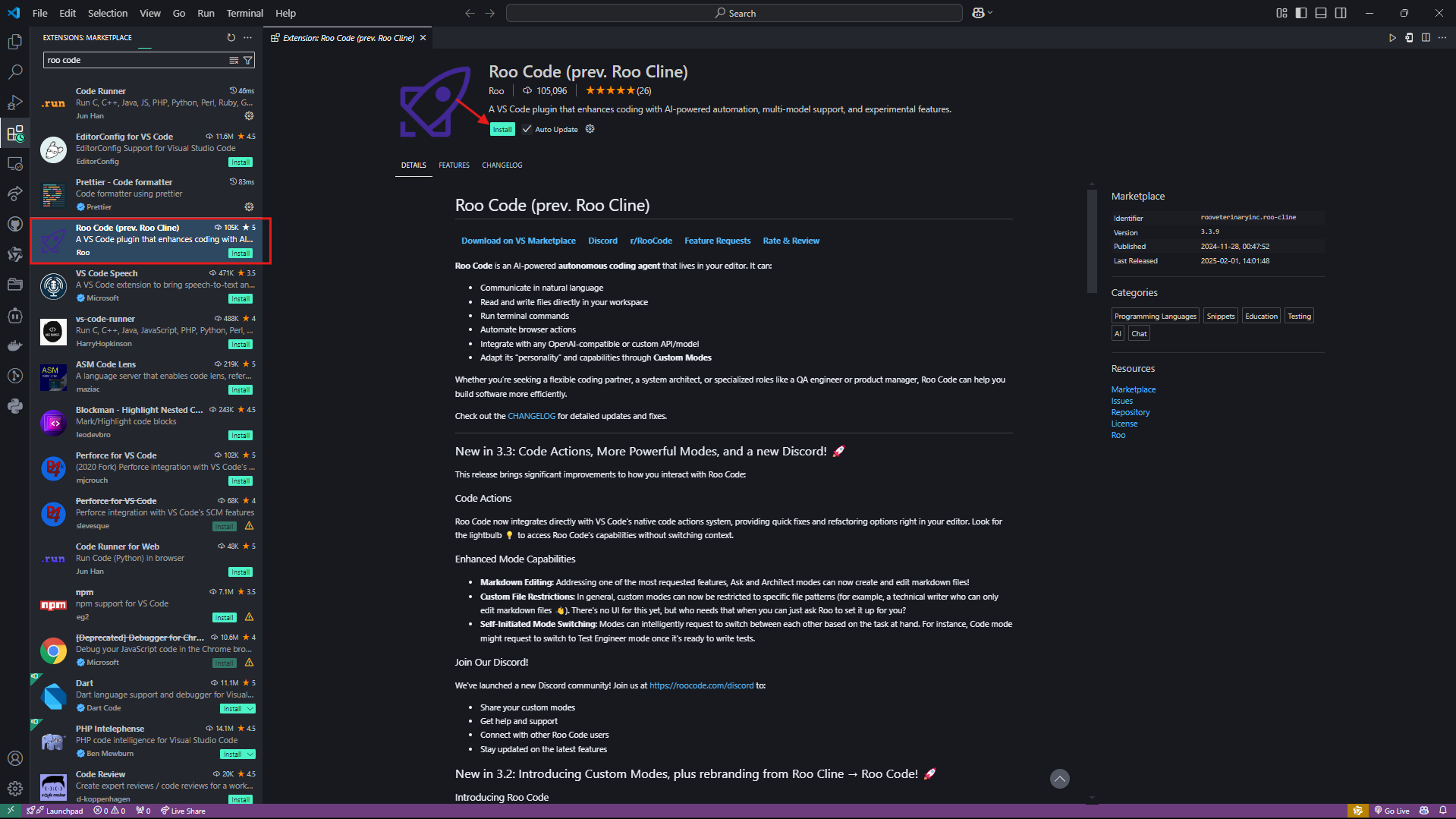Open Run and Debug view

15,102
